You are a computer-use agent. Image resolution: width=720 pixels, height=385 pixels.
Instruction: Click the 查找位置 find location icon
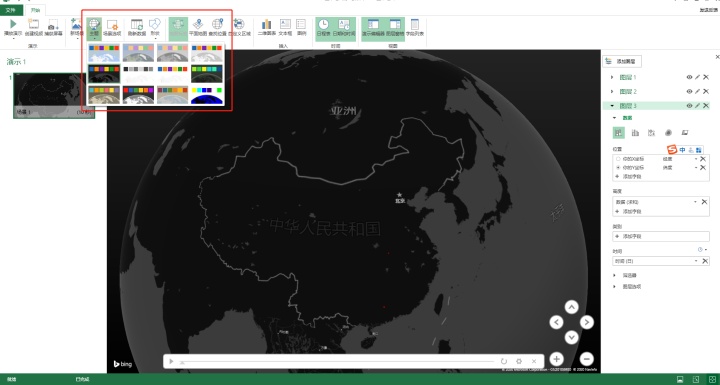(x=217, y=24)
